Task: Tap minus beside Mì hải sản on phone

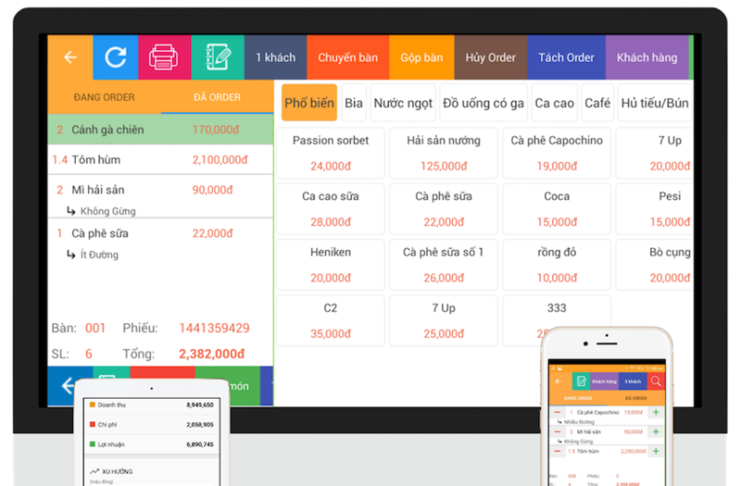Action: point(557,432)
